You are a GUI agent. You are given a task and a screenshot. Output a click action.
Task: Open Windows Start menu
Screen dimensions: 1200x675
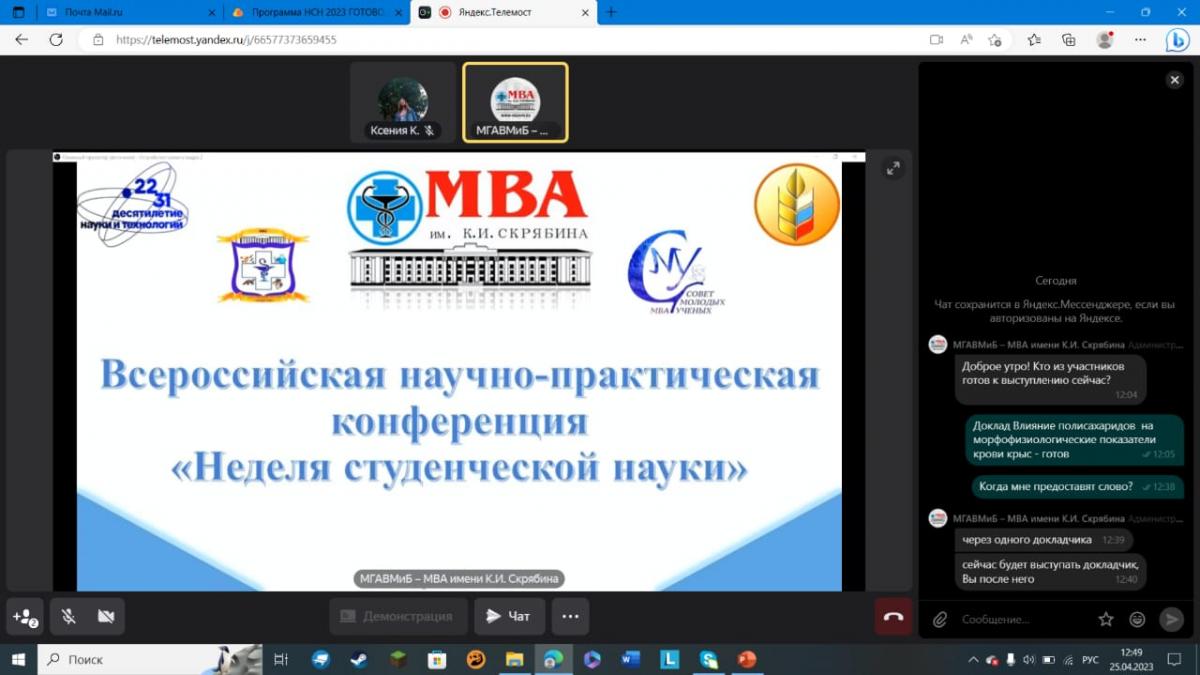tap(18, 659)
